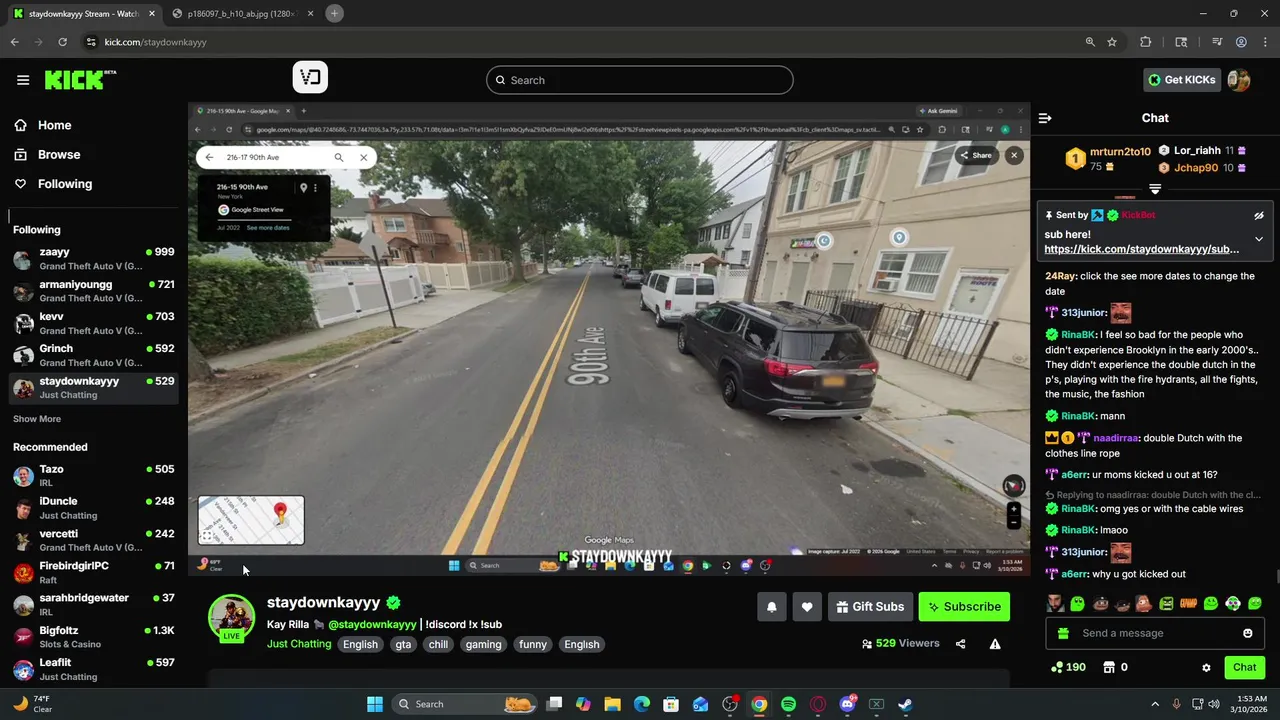Click the Subscribe button
Image resolution: width=1280 pixels, height=720 pixels.
(964, 607)
